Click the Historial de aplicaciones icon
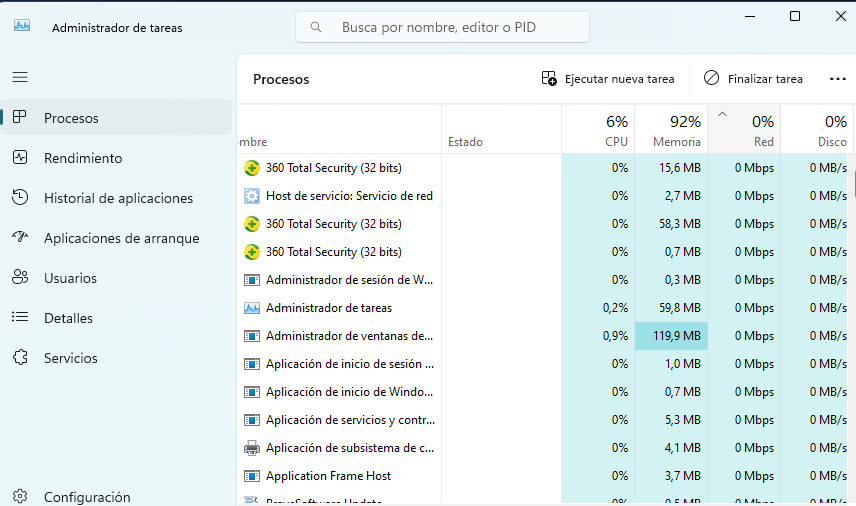Screen dimensions: 856x506 (x=20, y=197)
